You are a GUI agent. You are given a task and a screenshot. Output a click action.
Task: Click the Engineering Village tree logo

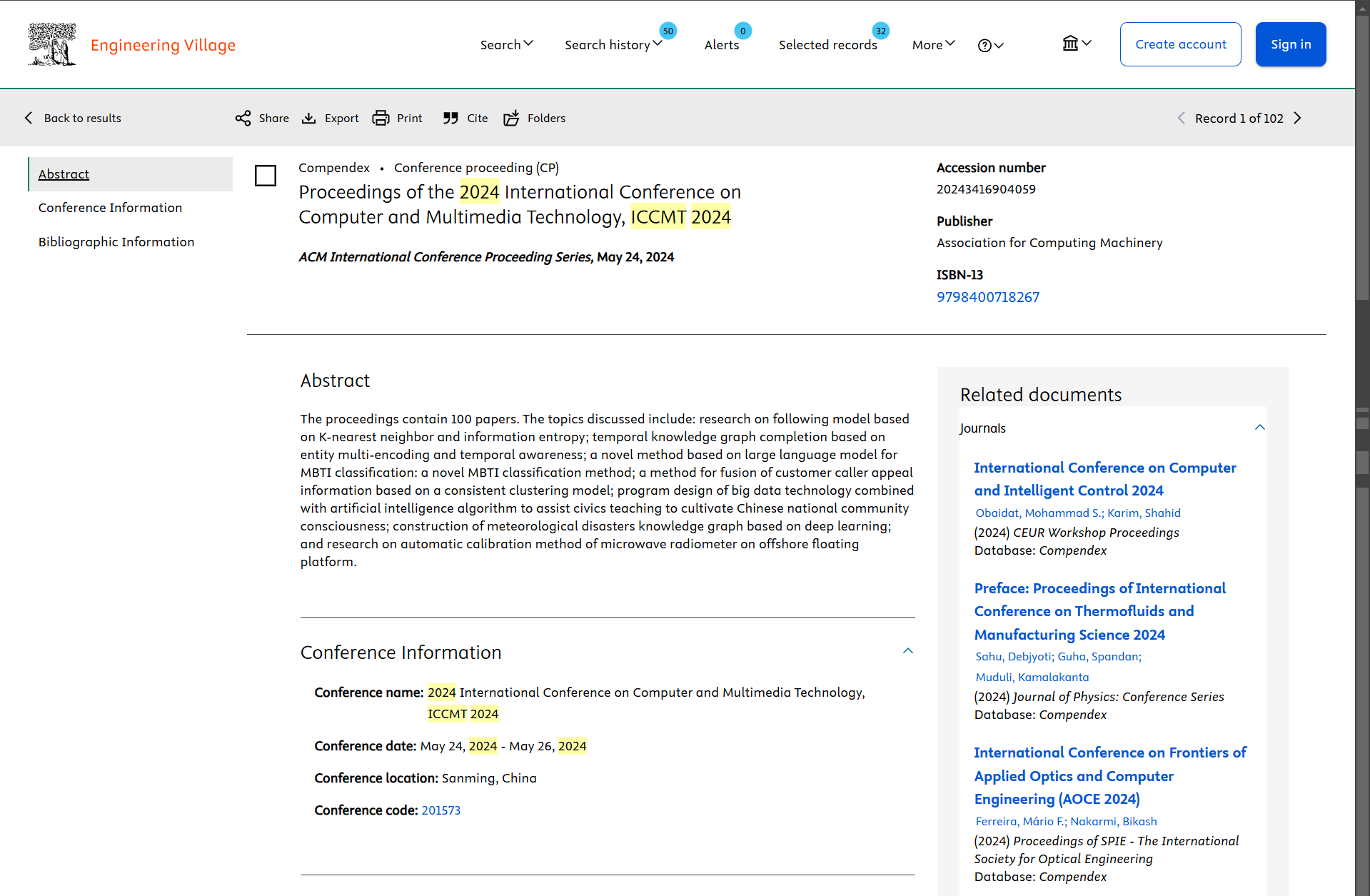point(51,44)
